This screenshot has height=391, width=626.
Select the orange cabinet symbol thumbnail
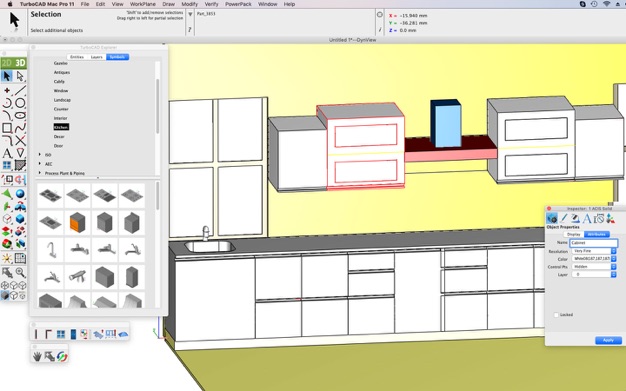point(77,222)
